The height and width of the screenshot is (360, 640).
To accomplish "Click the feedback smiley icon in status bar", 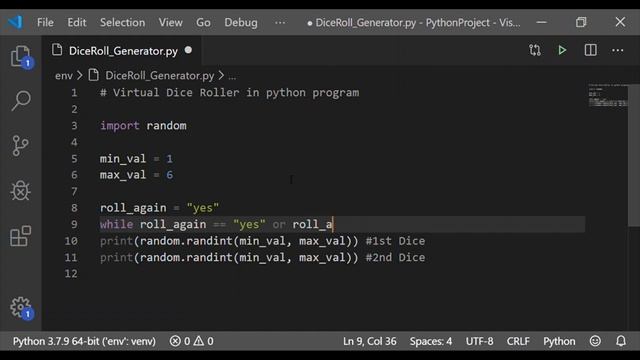I will 595,341.
